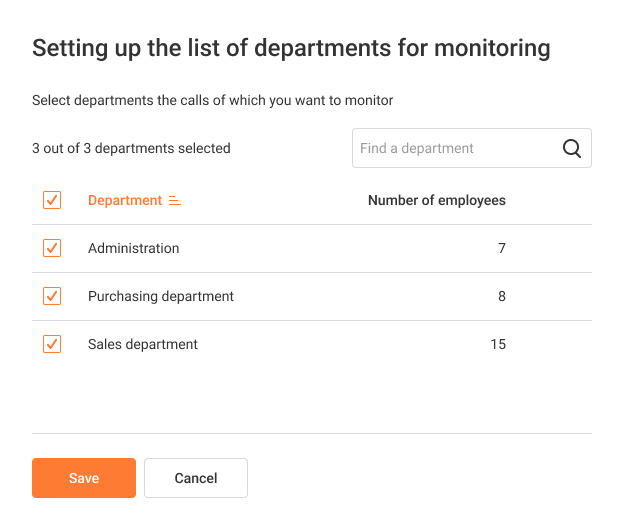Toggle the select-all departments checkbox

coord(52,200)
